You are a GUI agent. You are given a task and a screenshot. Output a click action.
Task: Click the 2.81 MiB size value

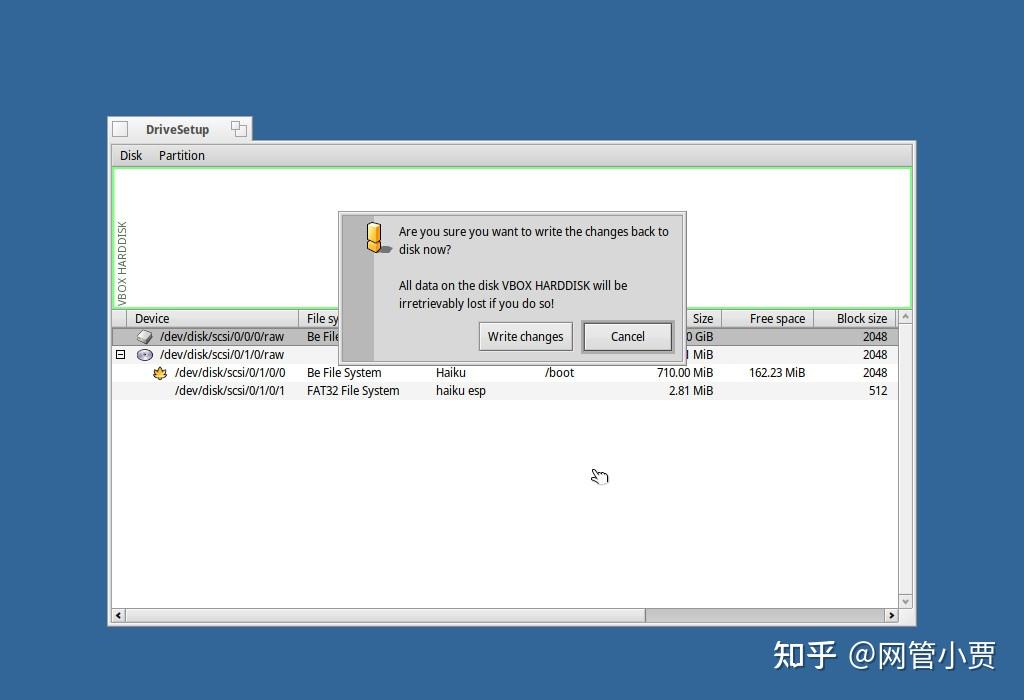[x=691, y=390]
